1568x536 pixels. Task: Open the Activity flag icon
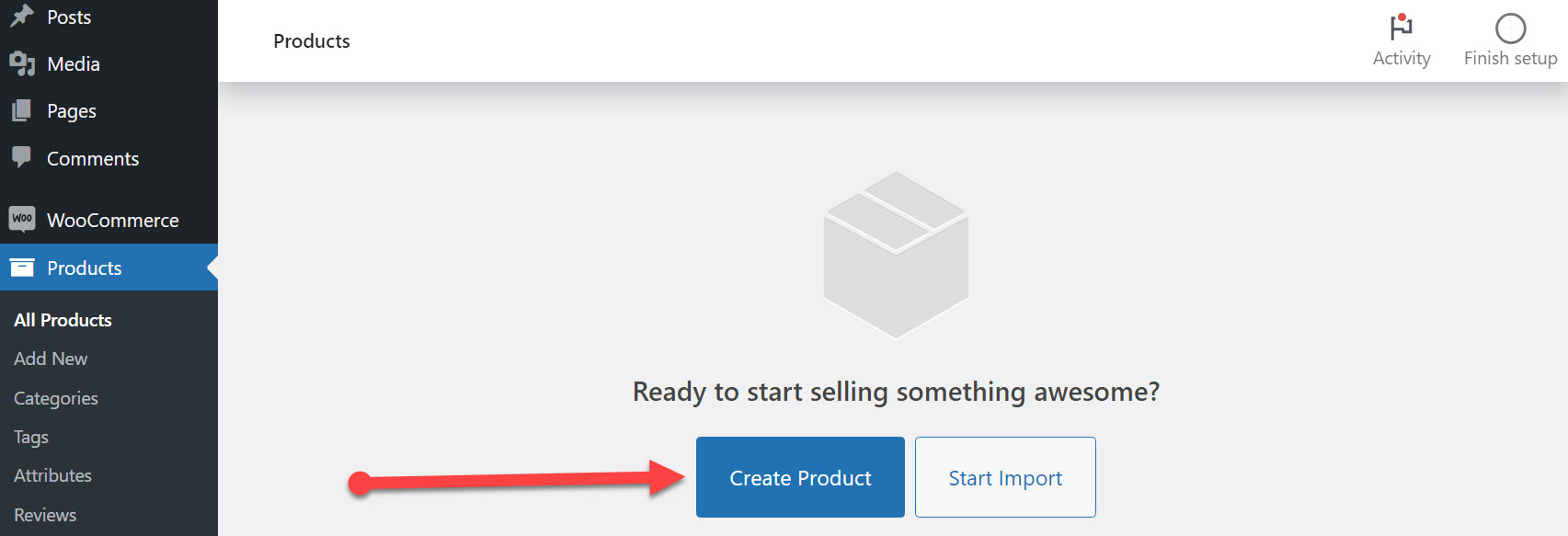click(1401, 28)
